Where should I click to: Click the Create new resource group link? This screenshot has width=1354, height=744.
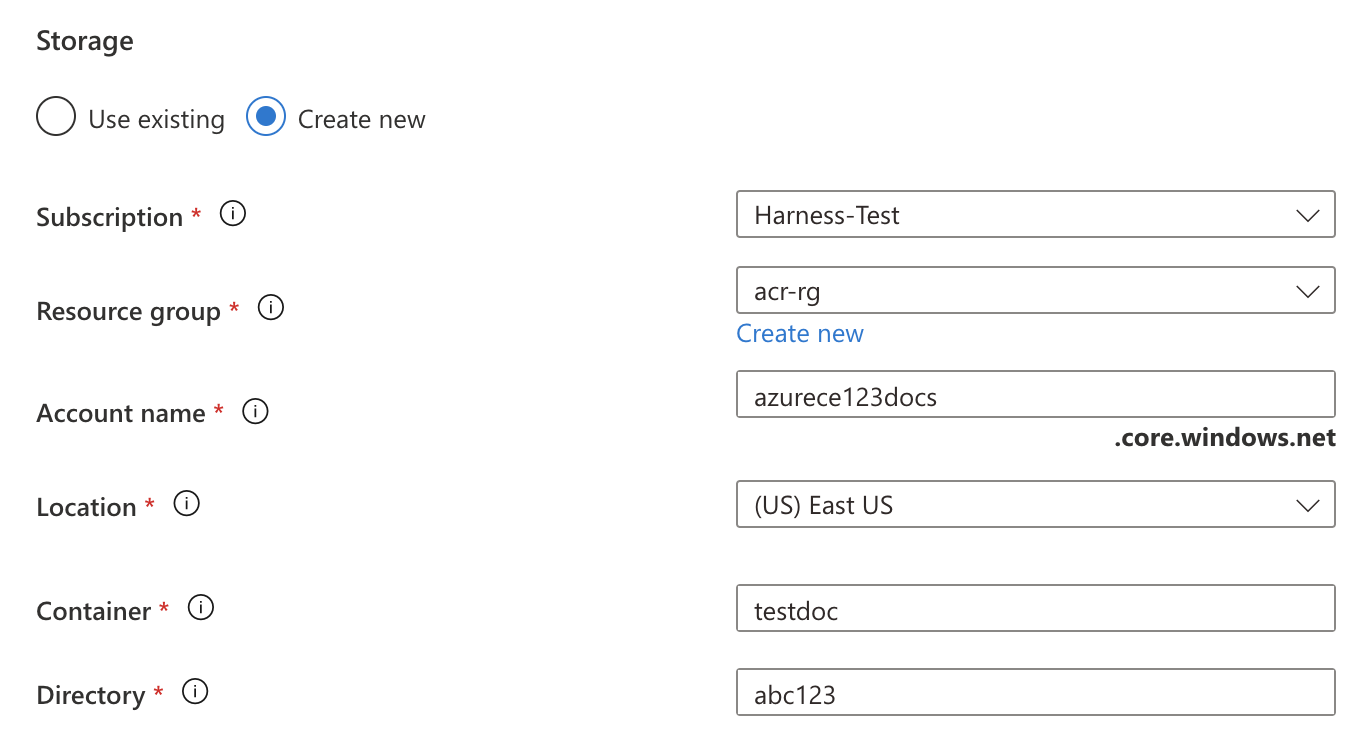pyautogui.click(x=800, y=334)
